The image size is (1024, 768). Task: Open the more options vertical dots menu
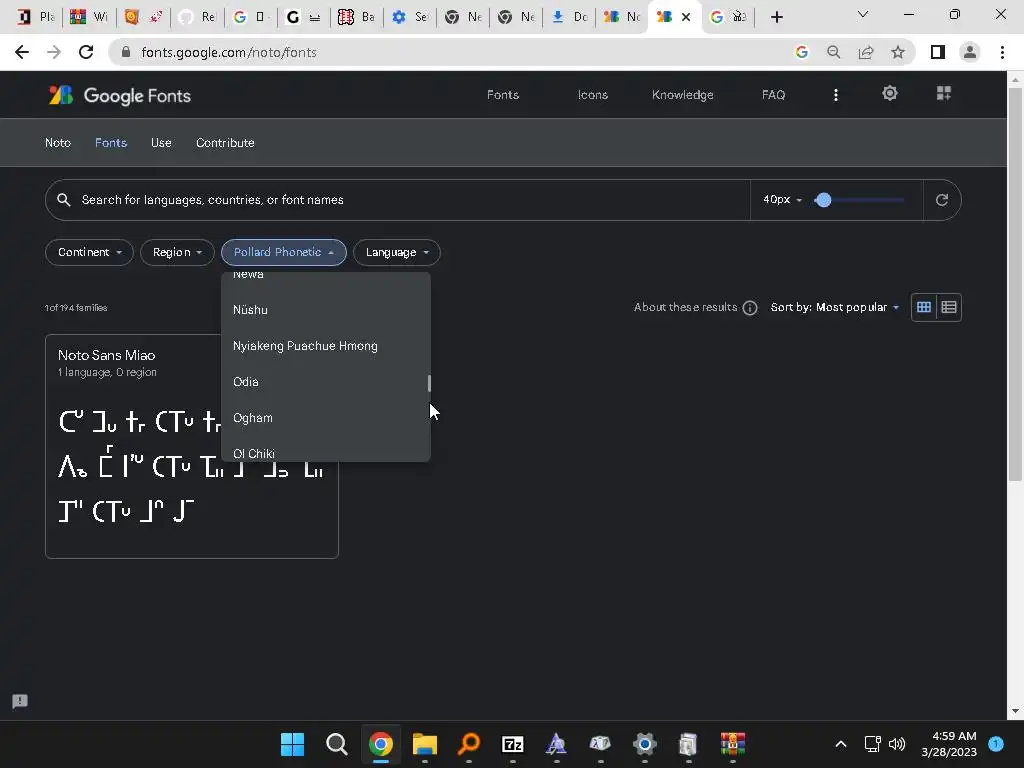tap(835, 95)
